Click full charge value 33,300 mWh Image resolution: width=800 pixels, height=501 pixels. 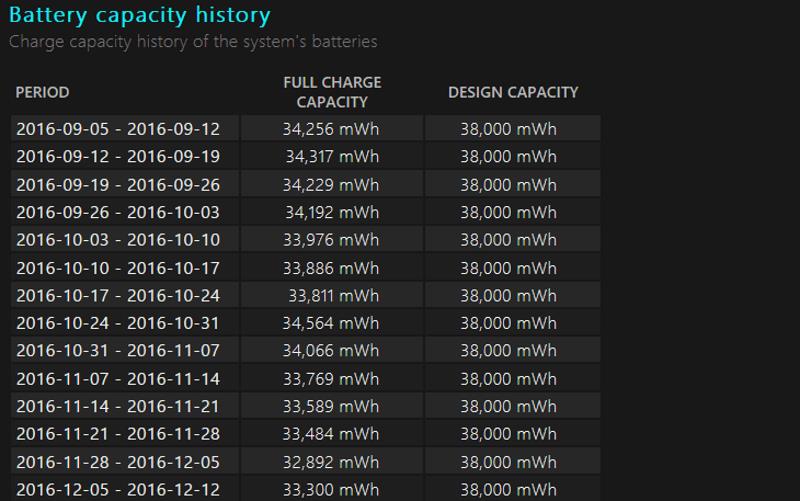[x=331, y=489]
